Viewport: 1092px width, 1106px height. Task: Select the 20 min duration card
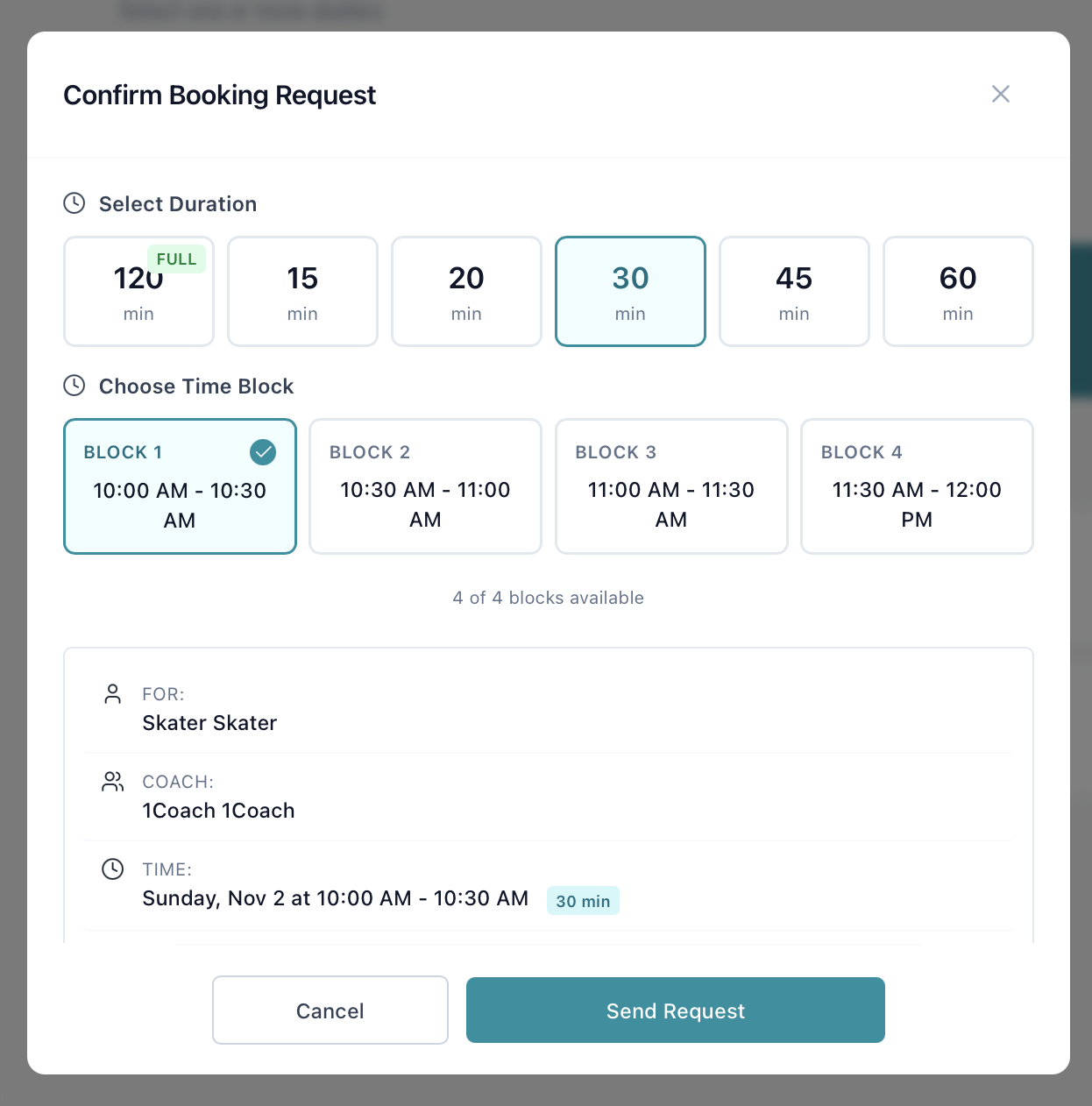click(466, 291)
